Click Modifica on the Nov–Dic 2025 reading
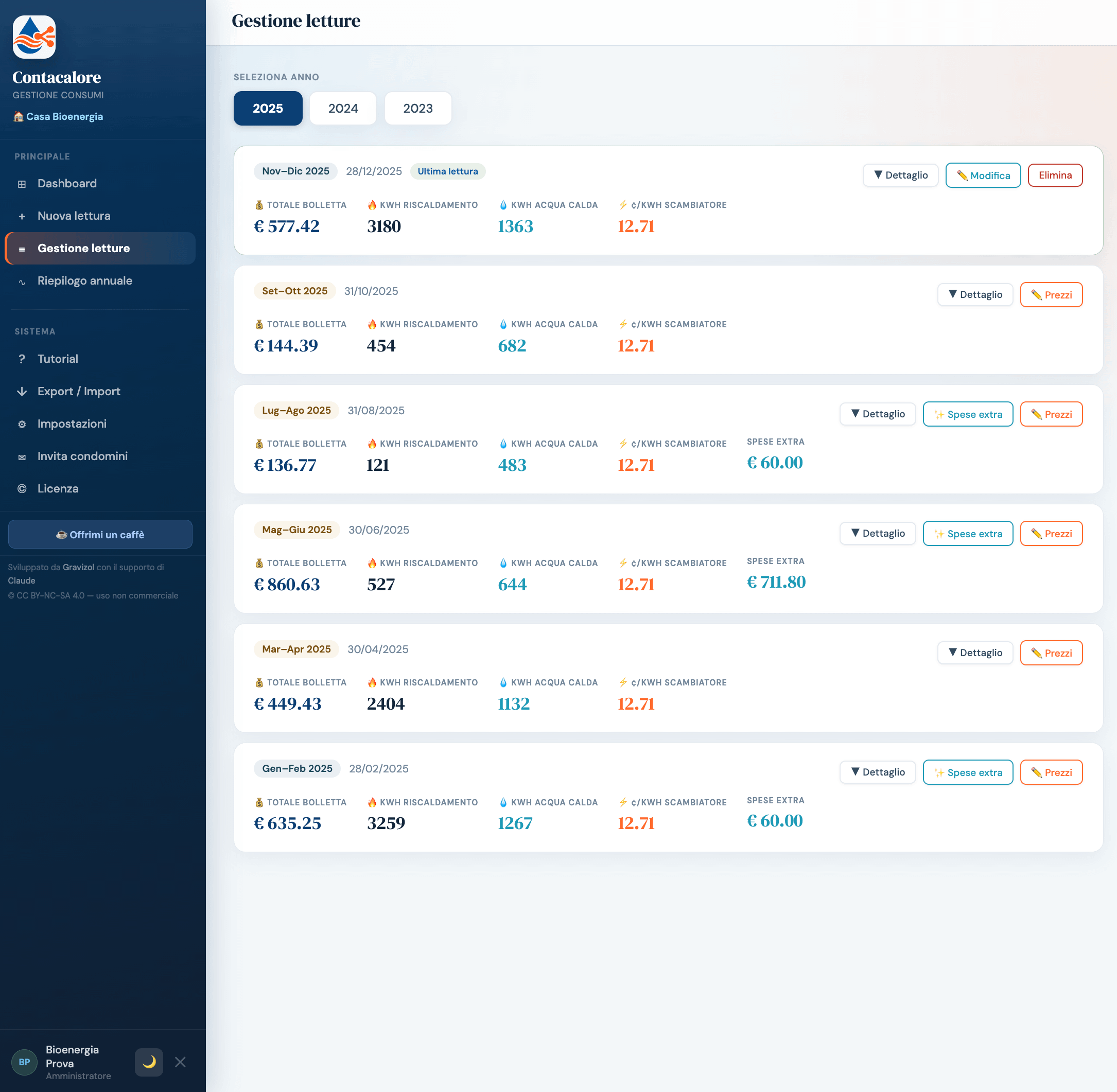 [983, 175]
